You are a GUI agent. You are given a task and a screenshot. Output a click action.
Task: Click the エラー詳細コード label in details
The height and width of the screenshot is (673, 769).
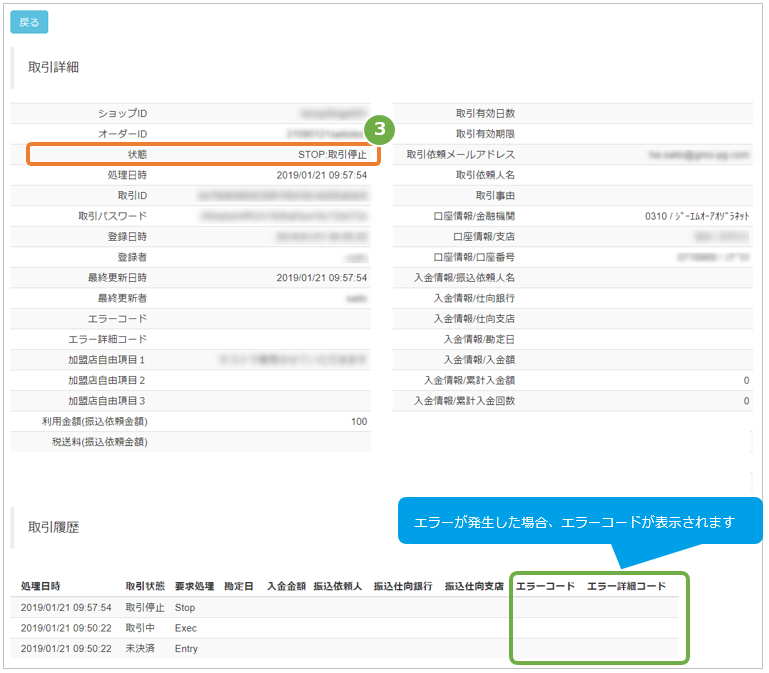click(x=107, y=340)
